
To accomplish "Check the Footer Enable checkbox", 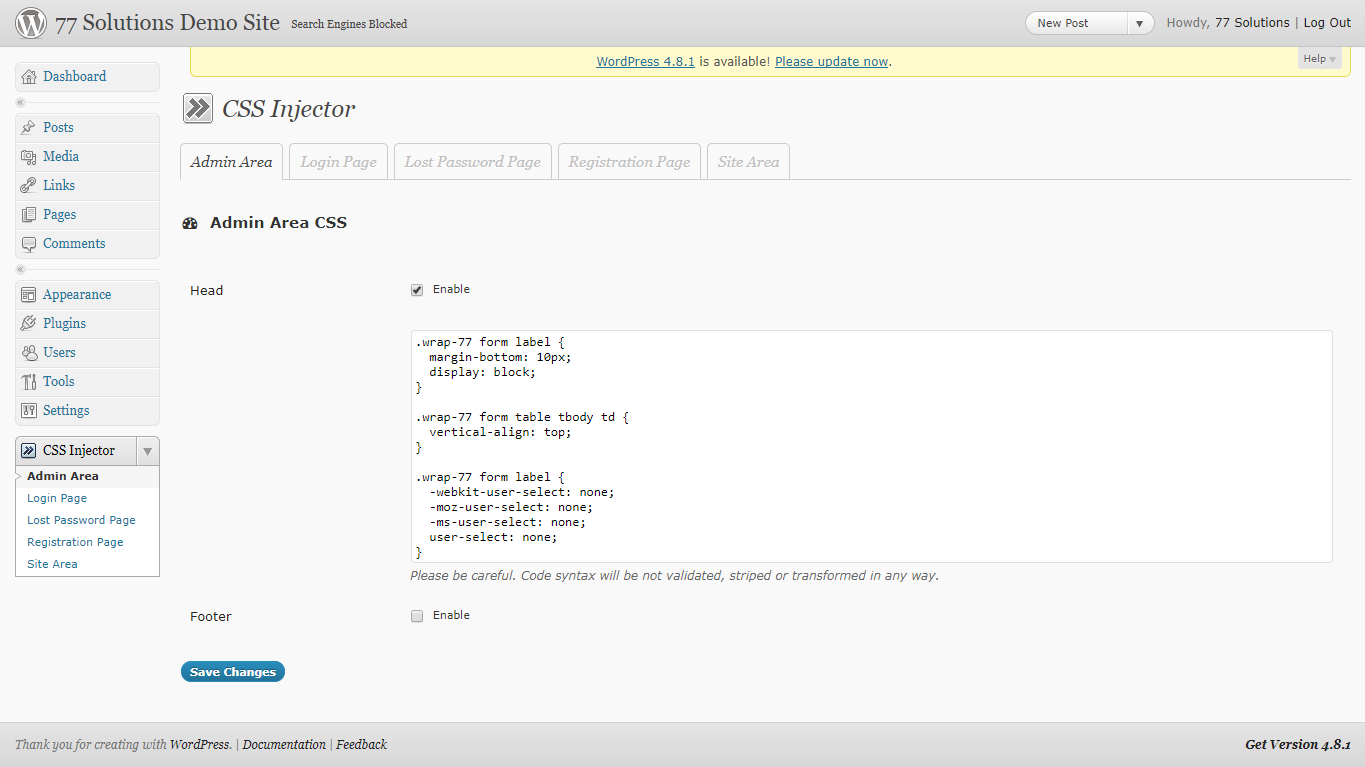I will point(417,616).
